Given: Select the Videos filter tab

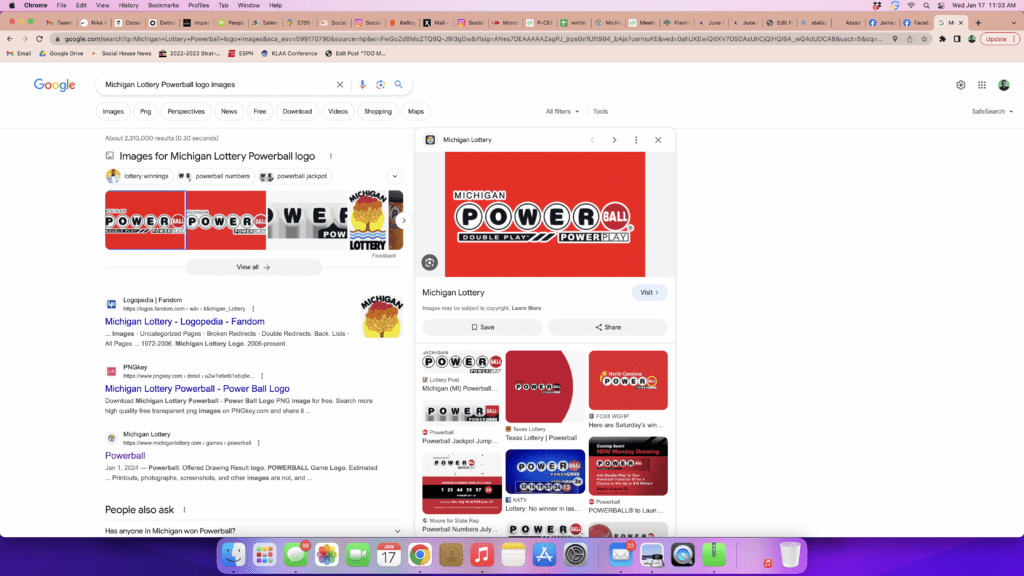Looking at the screenshot, I should 338,112.
